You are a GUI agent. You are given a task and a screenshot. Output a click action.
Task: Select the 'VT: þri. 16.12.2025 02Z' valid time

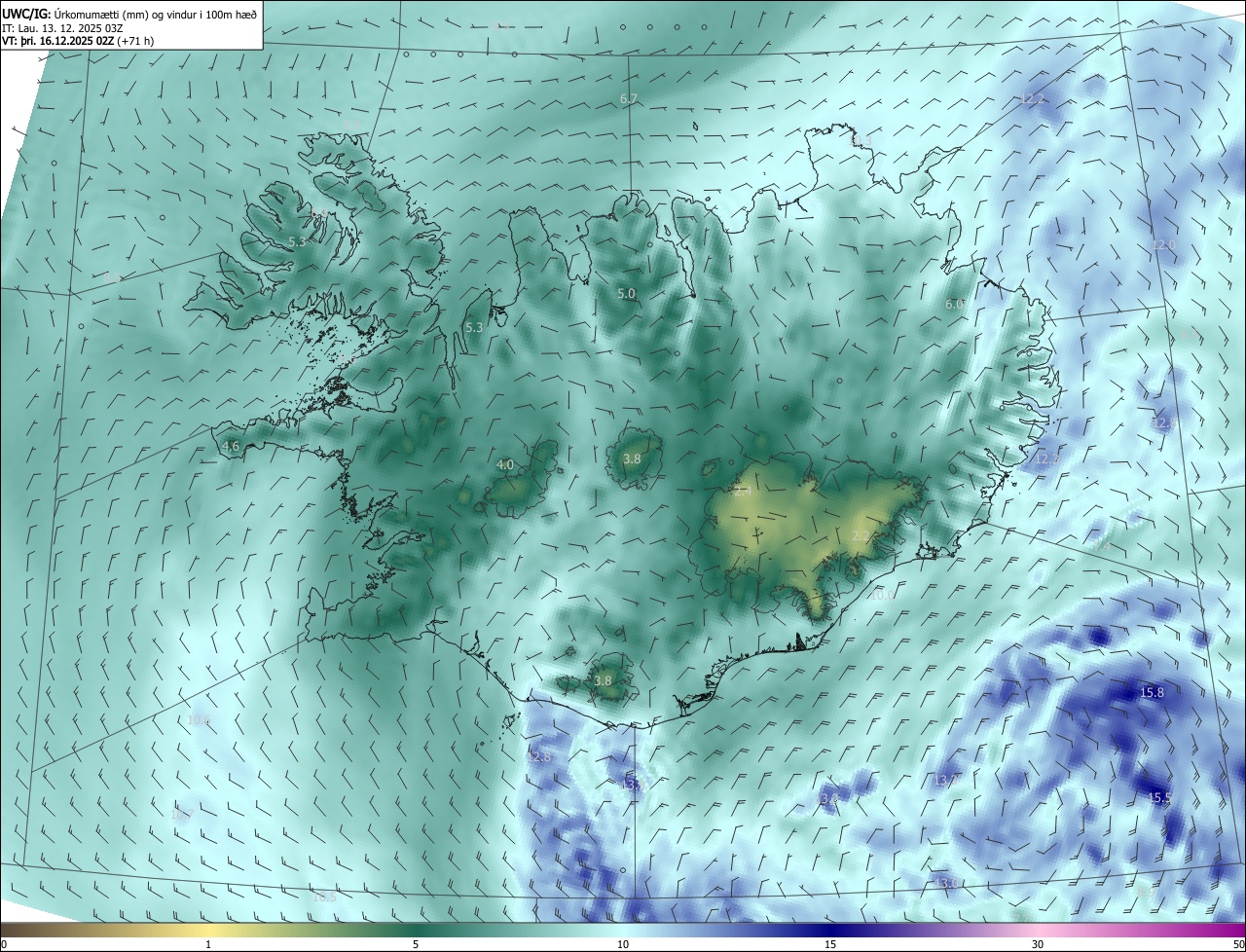[56, 41]
